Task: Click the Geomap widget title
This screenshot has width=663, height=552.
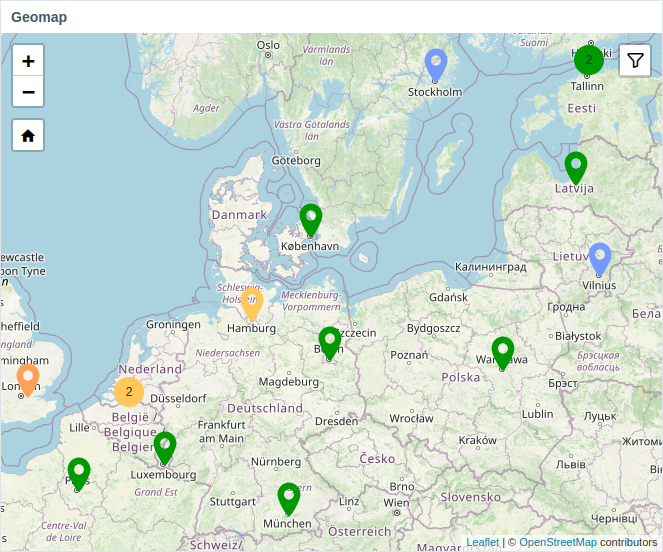Action: pyautogui.click(x=39, y=17)
